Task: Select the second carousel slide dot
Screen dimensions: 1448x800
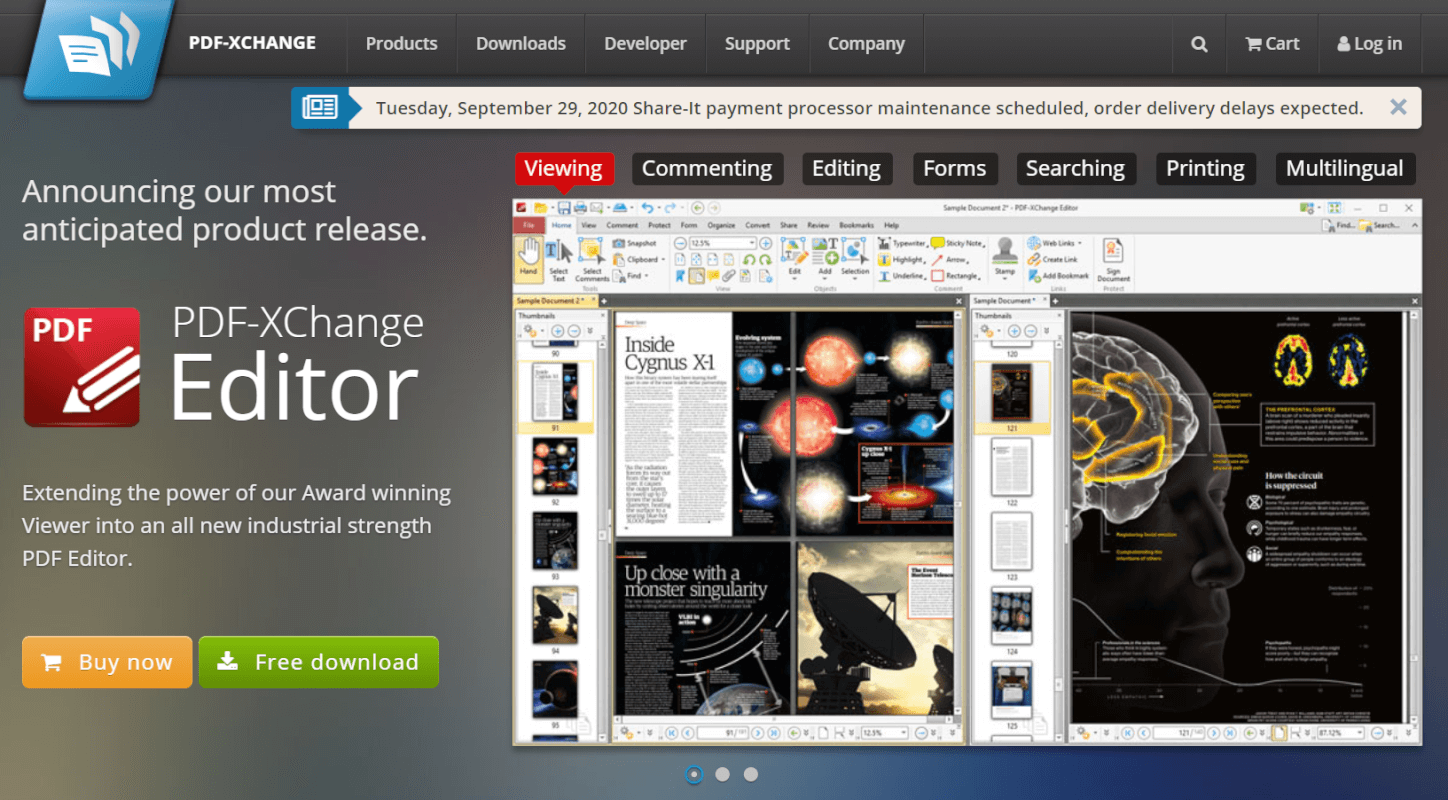Action: coord(722,774)
